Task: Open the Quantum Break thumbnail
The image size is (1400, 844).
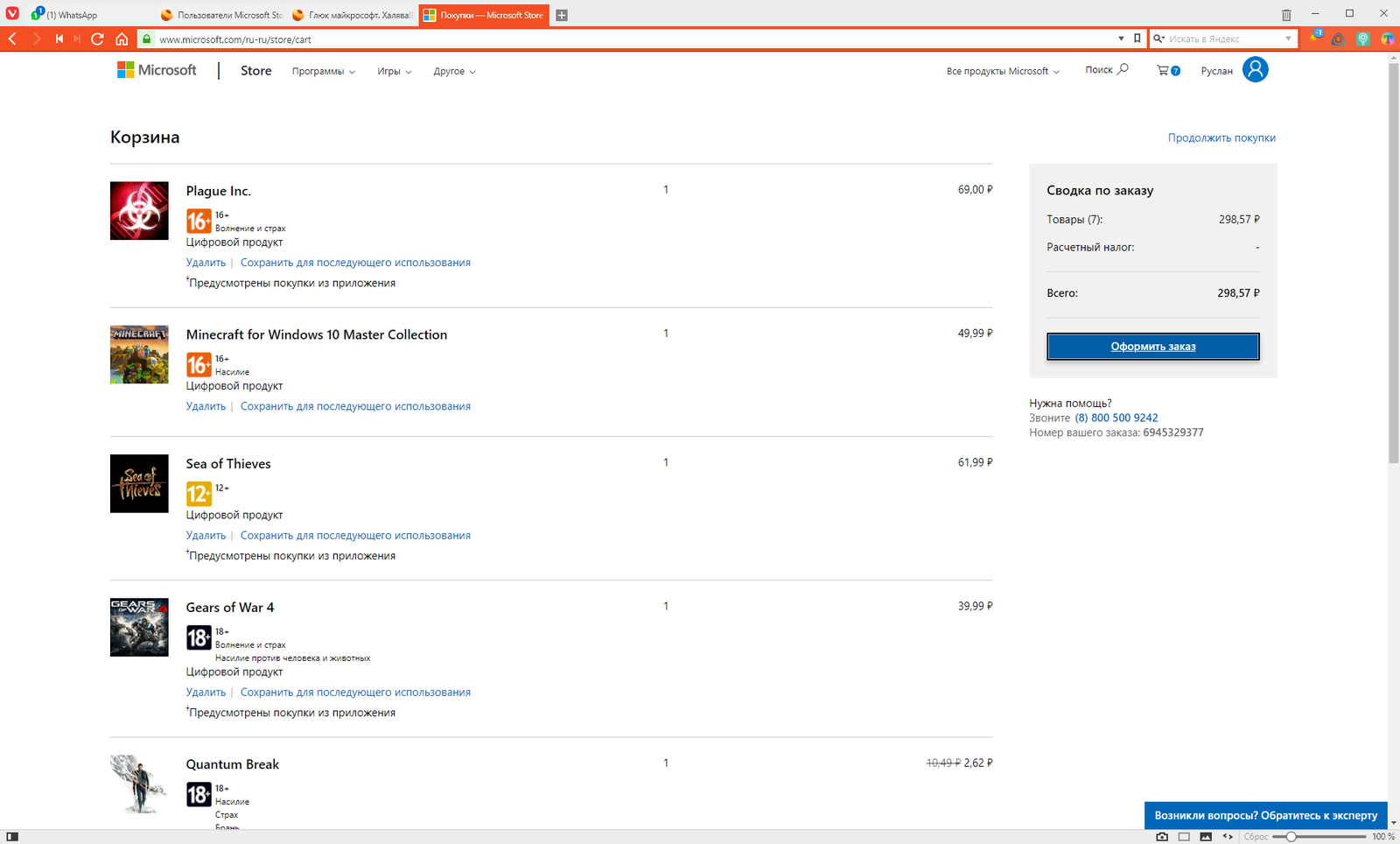Action: tap(139, 784)
